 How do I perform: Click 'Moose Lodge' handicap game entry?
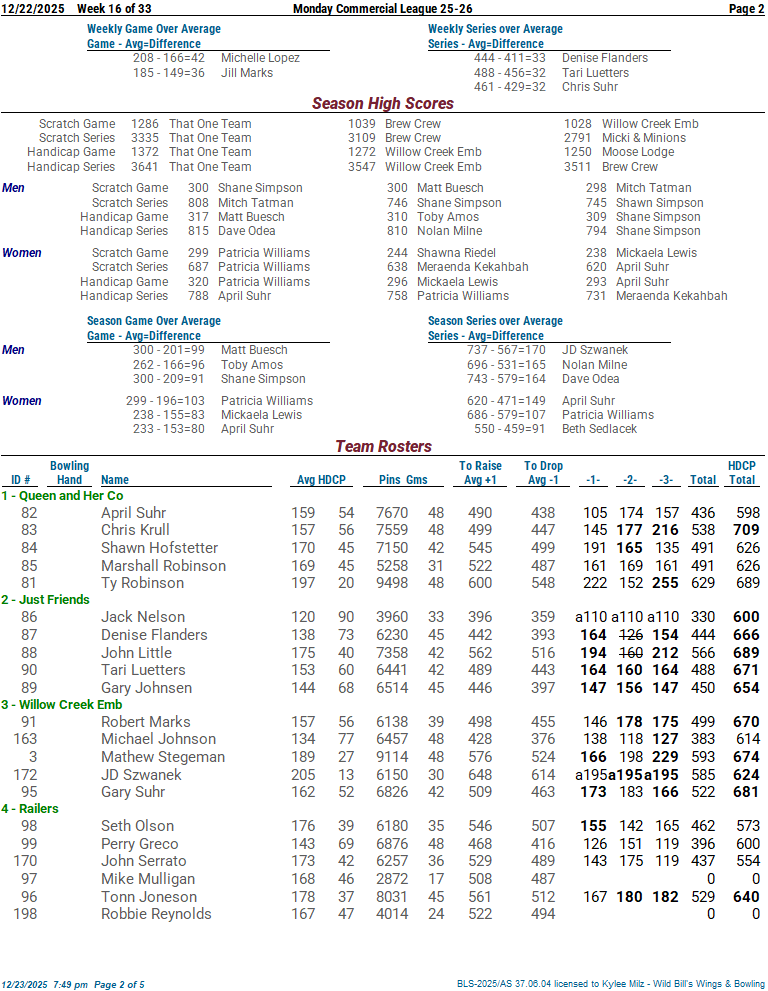(638, 152)
